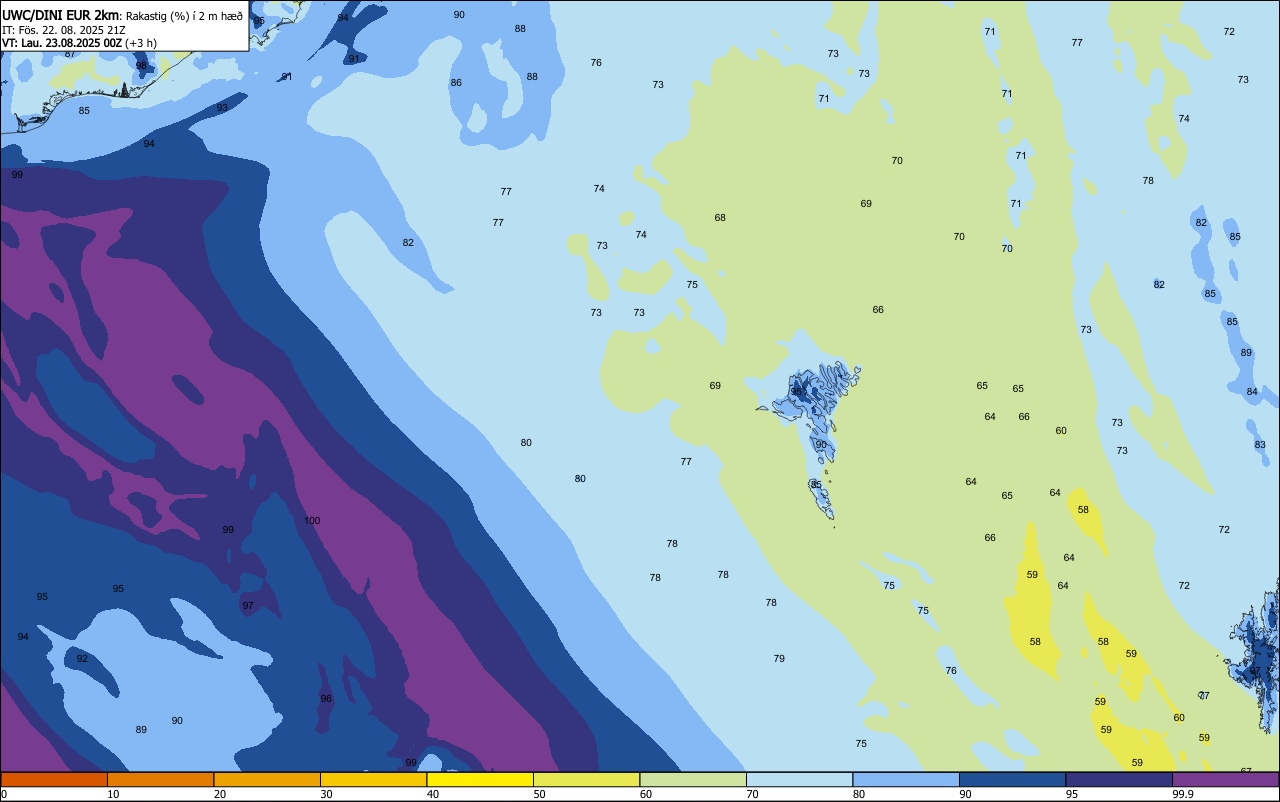This screenshot has height=802, width=1280.
Task: Select the '83' humidity value on the map
Action: (1260, 445)
